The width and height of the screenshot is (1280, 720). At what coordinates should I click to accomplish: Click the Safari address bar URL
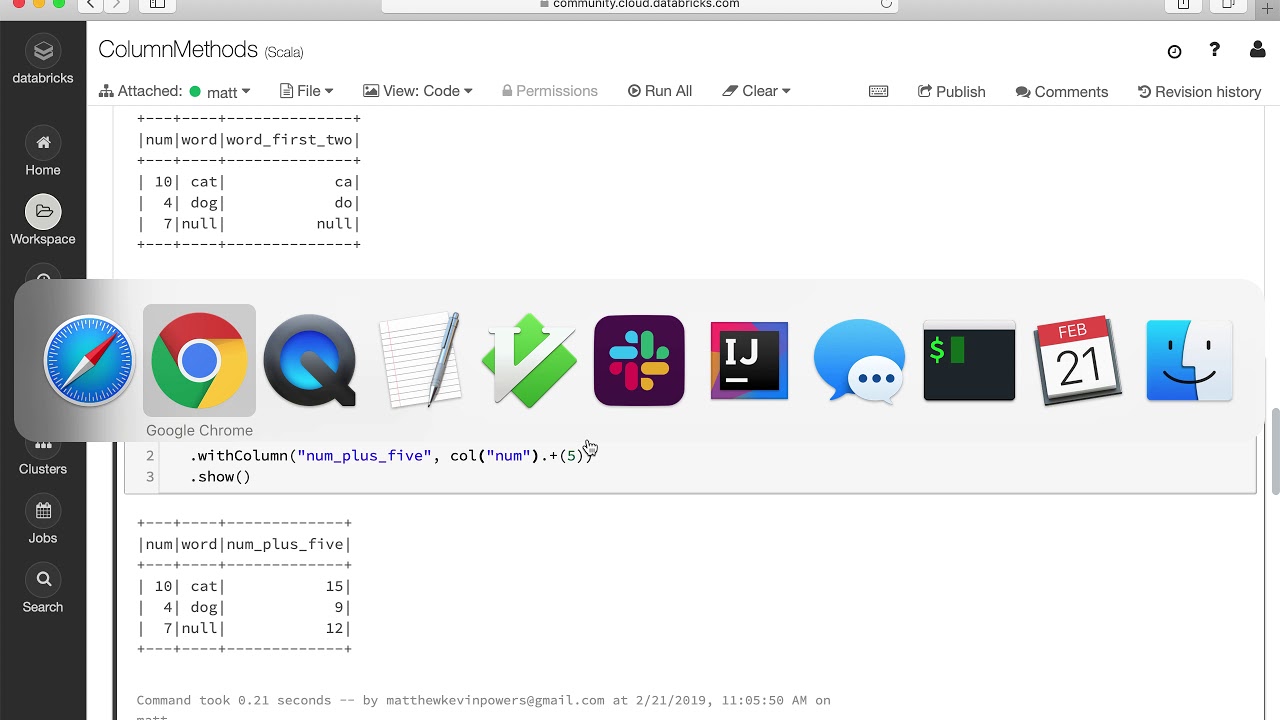point(646,4)
